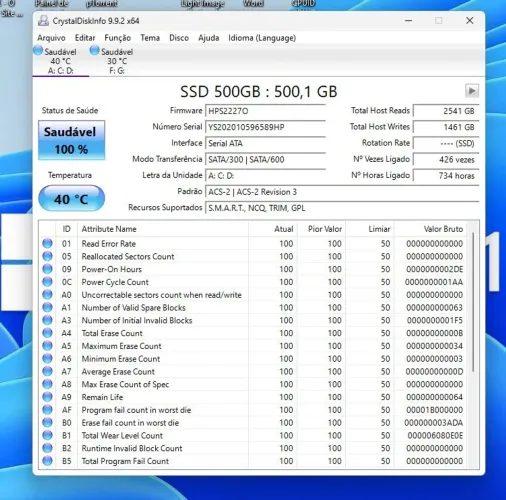The height and width of the screenshot is (500, 506).
Task: Click status orb of Number of Initial Invalid Blocks
Action: click(47, 320)
